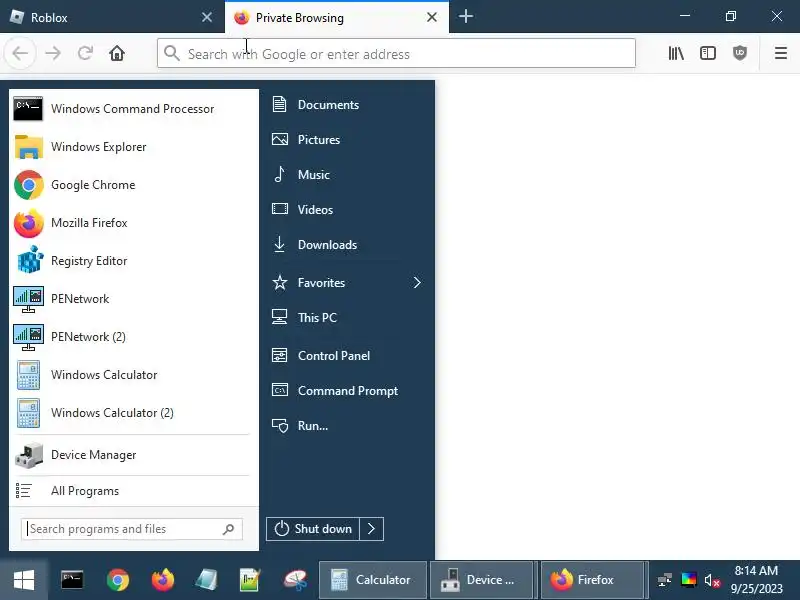Open a new tab with plus button

pos(465,16)
